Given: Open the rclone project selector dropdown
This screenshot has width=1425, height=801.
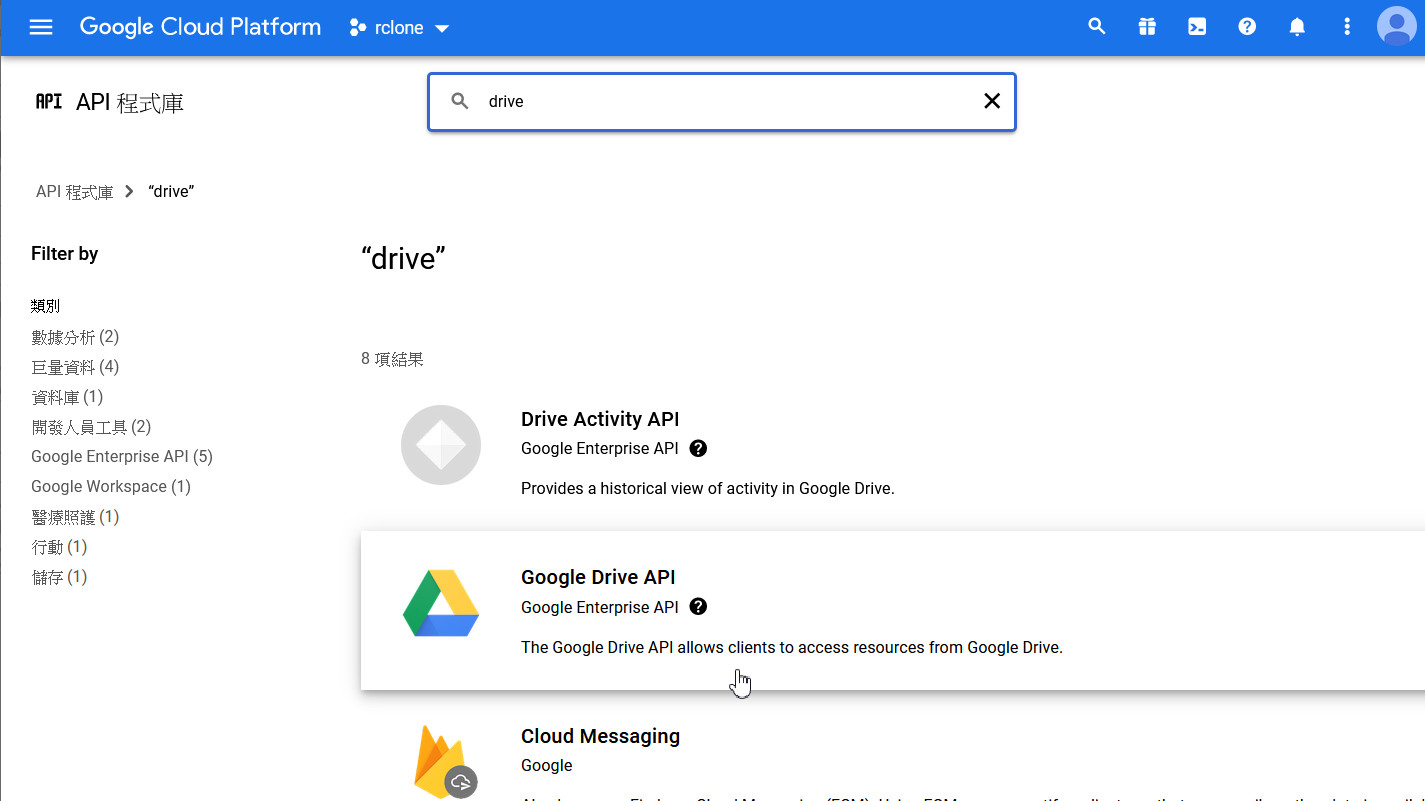Looking at the screenshot, I should pyautogui.click(x=399, y=28).
